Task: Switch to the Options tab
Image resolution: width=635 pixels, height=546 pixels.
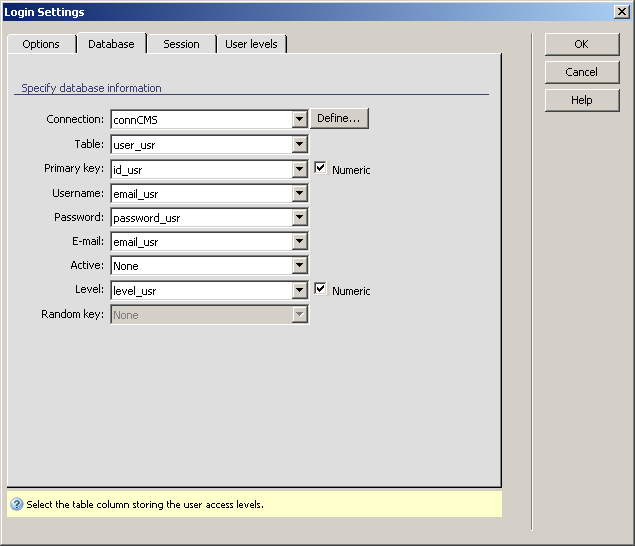Action: [x=41, y=44]
